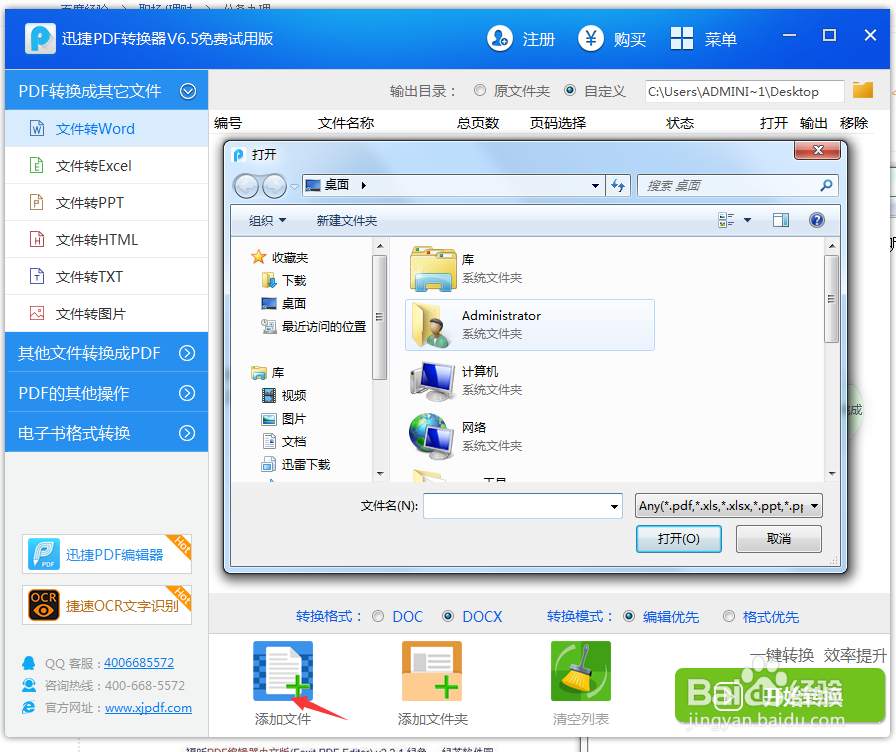Select 编辑优先 conversion mode

tap(629, 616)
